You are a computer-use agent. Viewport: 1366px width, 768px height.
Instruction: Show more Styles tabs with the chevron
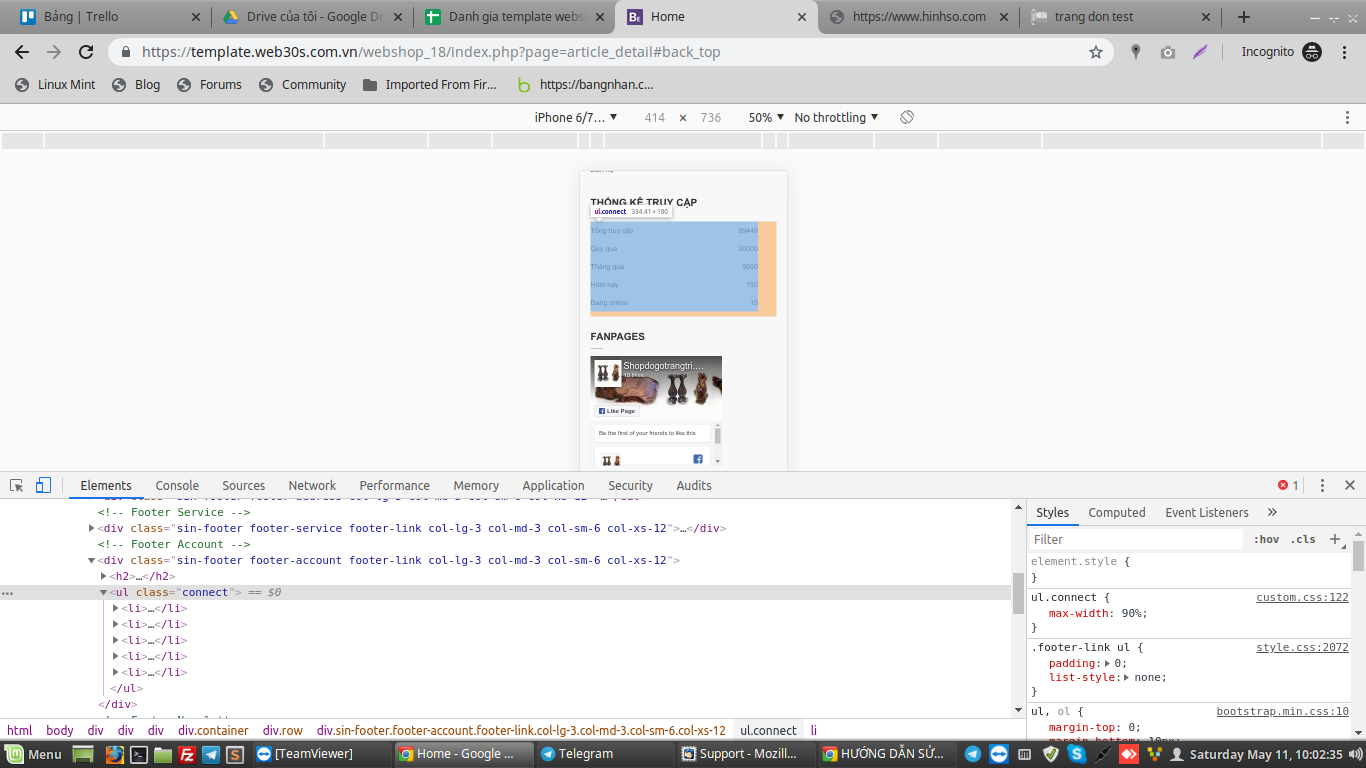1272,512
